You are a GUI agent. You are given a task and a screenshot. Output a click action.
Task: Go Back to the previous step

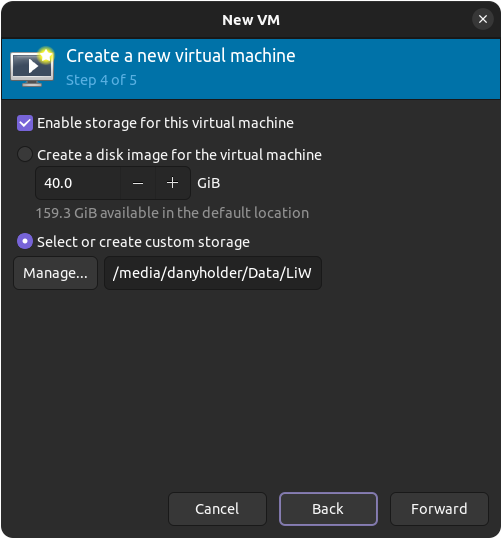click(x=328, y=509)
